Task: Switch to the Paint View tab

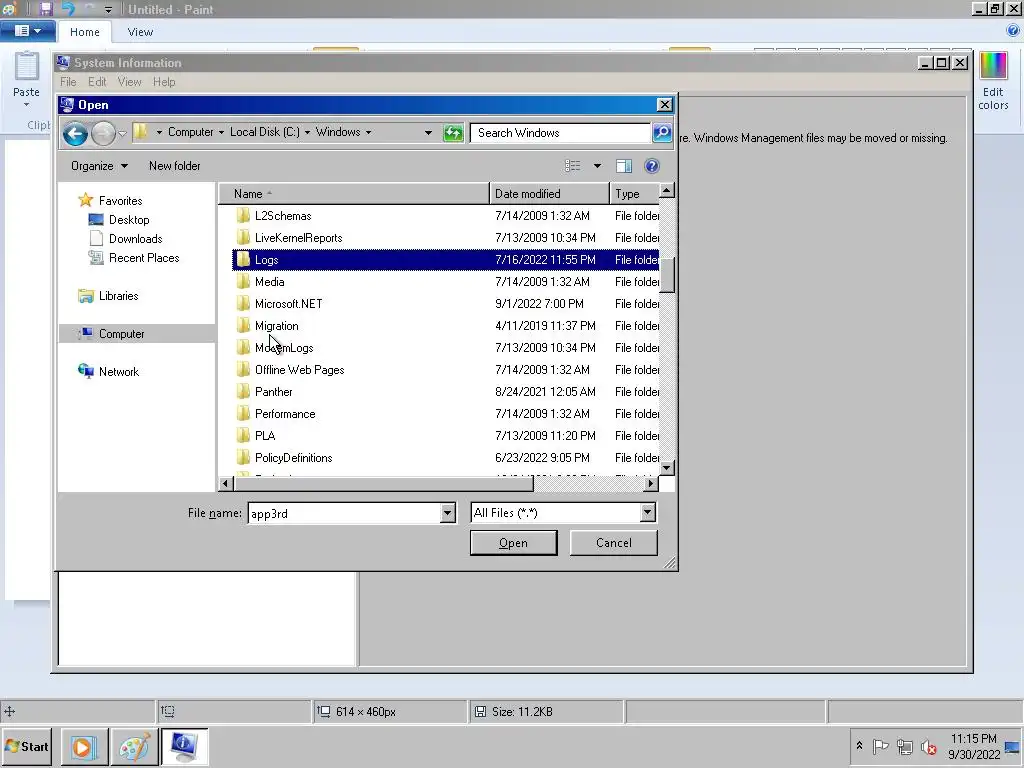Action: click(140, 32)
